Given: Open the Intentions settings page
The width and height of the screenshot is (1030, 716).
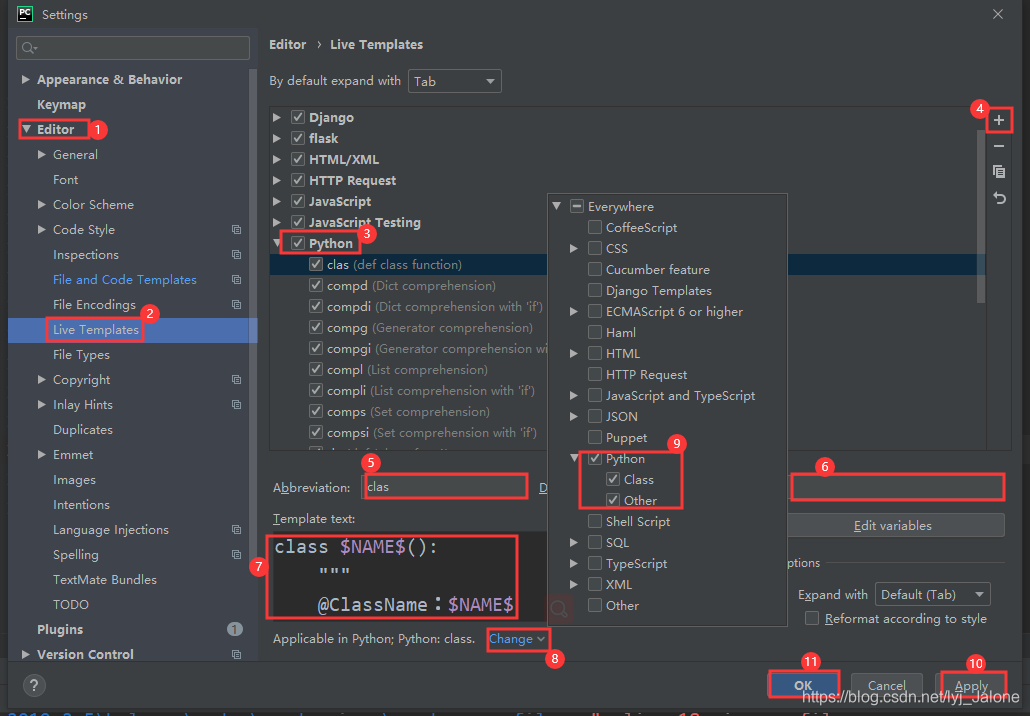Looking at the screenshot, I should [81, 504].
